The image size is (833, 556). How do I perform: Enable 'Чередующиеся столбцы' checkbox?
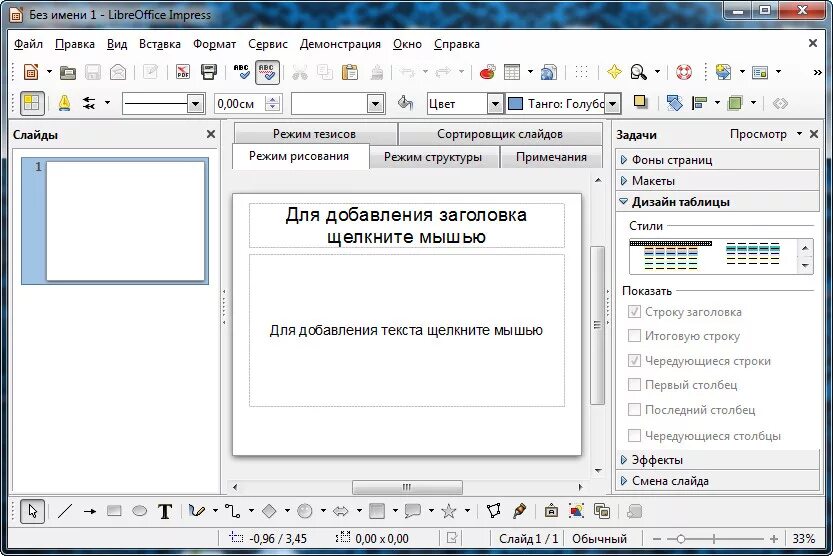click(634, 435)
